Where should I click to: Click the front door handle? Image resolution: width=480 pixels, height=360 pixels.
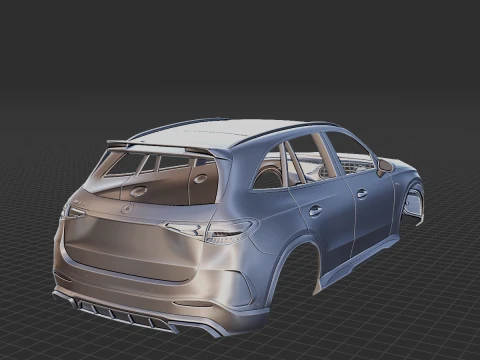(x=362, y=194)
